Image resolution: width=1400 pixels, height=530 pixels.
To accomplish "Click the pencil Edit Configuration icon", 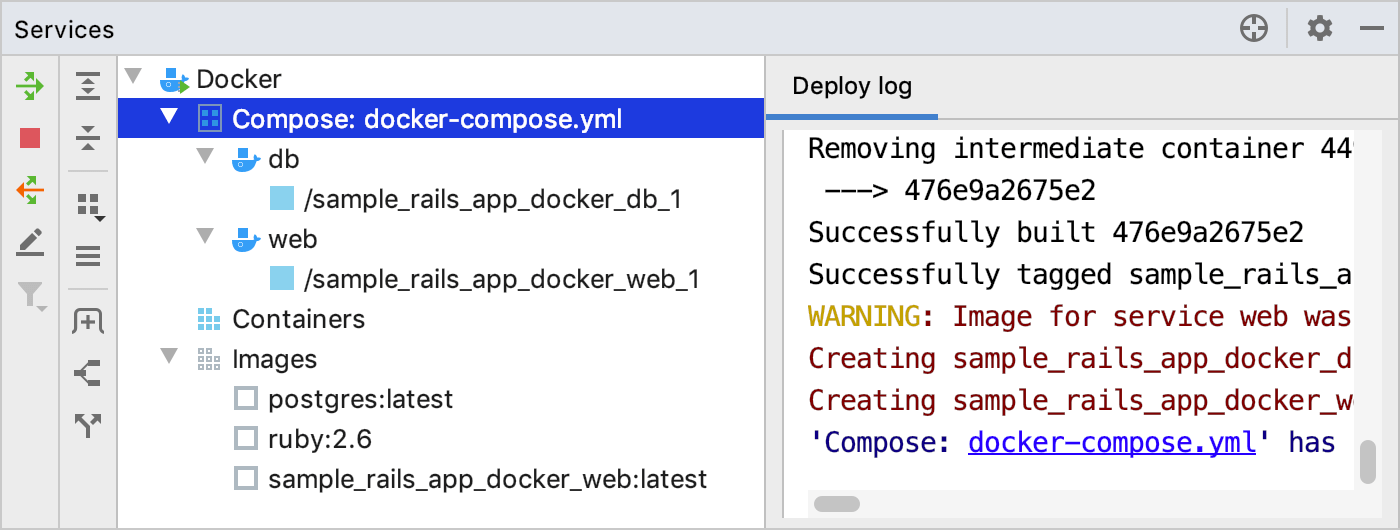I will coord(30,242).
